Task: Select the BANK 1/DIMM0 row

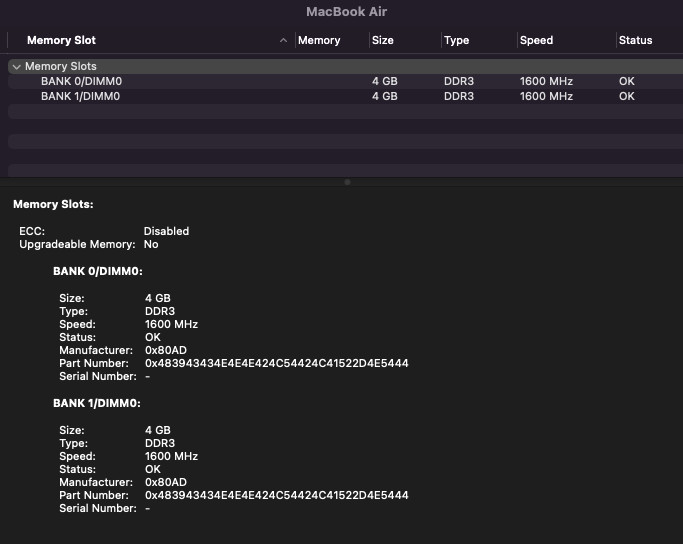Action: coord(345,96)
